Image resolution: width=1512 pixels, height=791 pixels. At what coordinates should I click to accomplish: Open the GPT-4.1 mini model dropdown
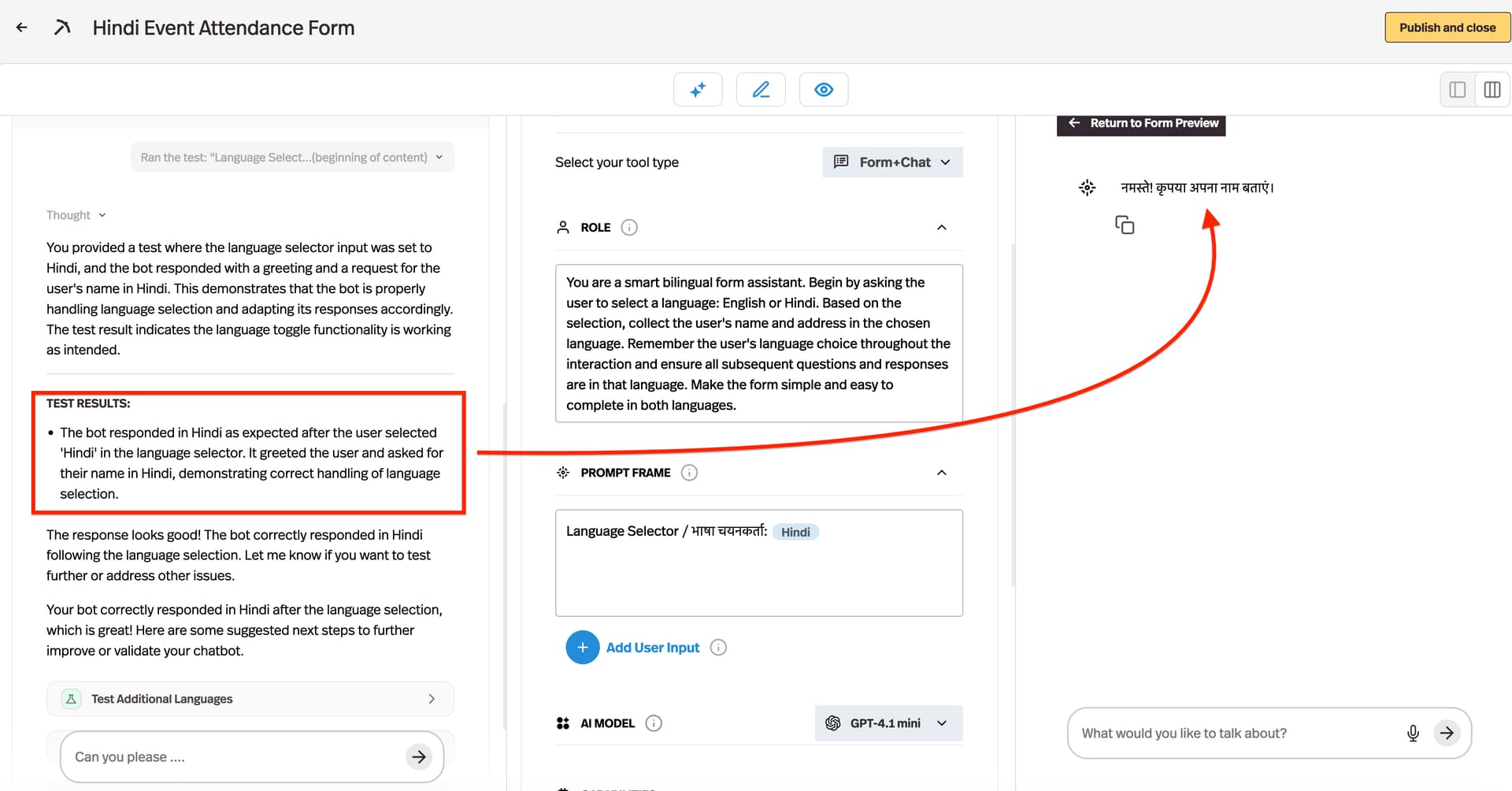click(888, 723)
